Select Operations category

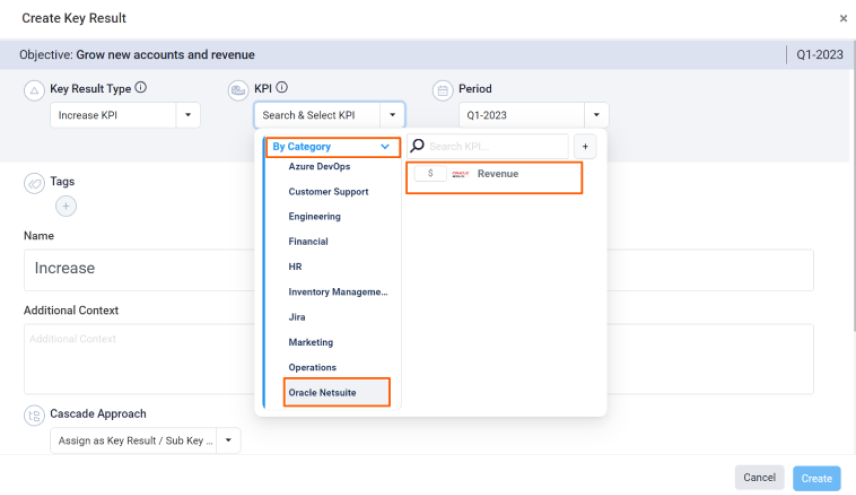(312, 367)
